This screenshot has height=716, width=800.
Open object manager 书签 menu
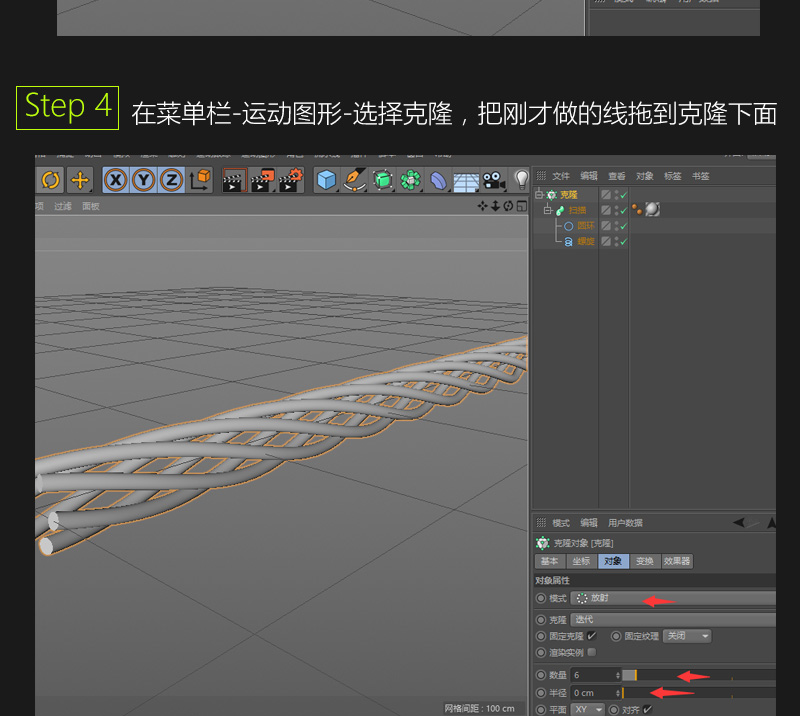click(701, 176)
